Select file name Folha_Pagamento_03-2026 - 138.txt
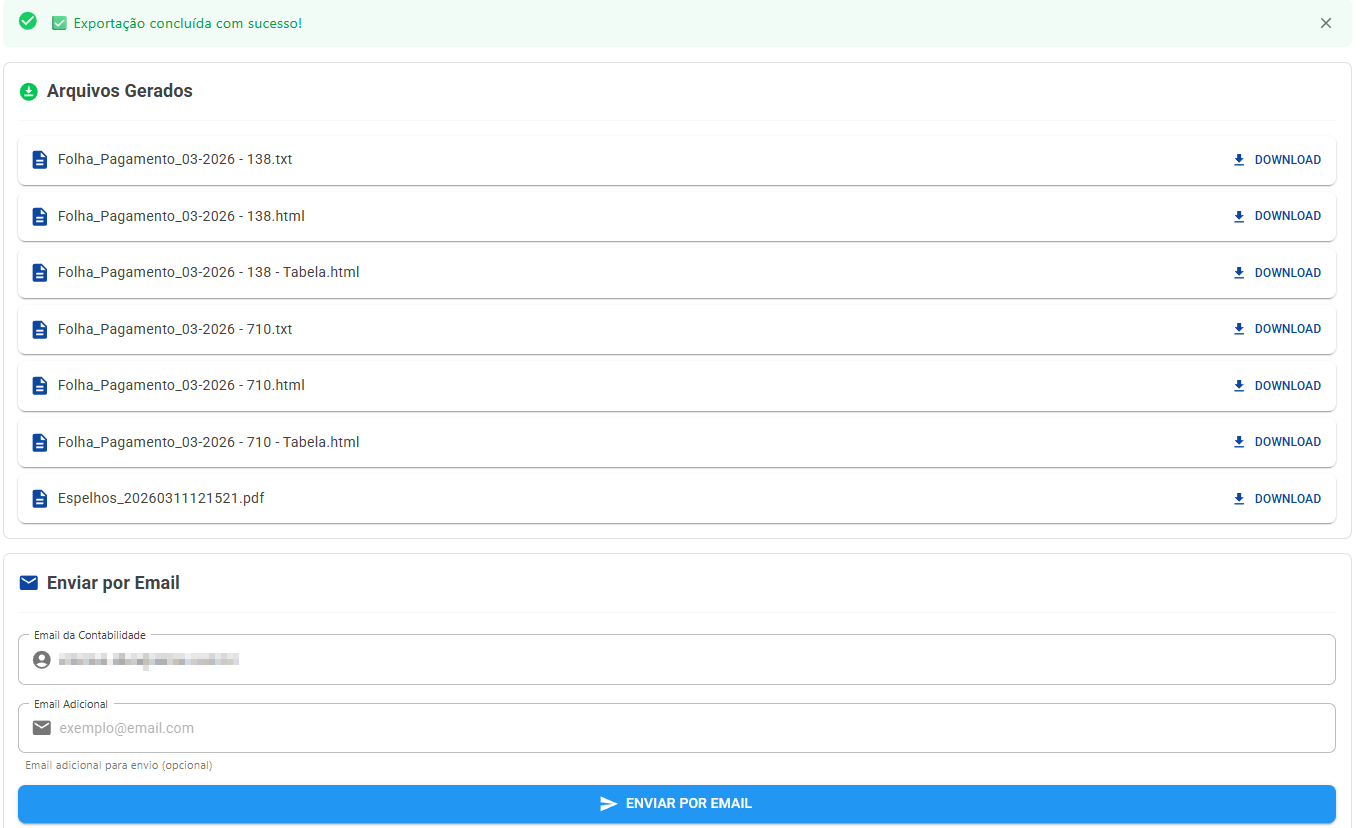This screenshot has height=828, width=1364. (175, 159)
